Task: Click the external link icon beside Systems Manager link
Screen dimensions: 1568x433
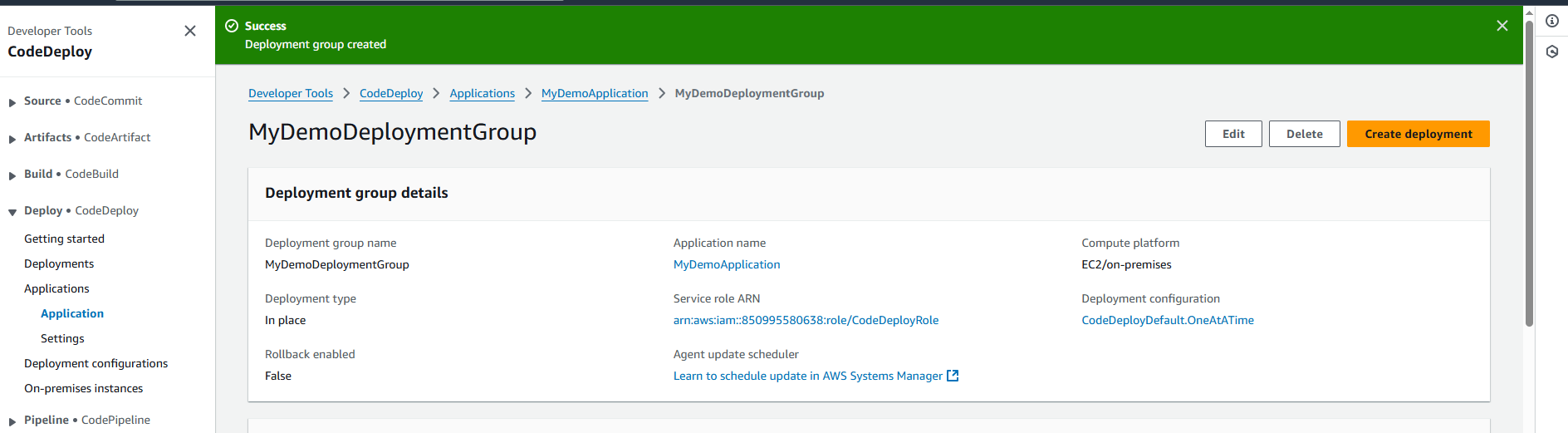Action: pyautogui.click(x=953, y=376)
